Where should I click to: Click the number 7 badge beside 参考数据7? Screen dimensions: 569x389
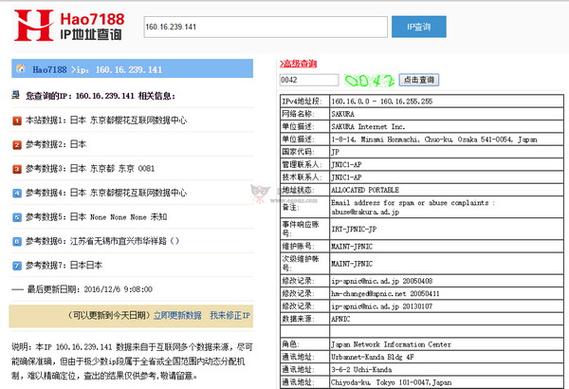click(17, 266)
